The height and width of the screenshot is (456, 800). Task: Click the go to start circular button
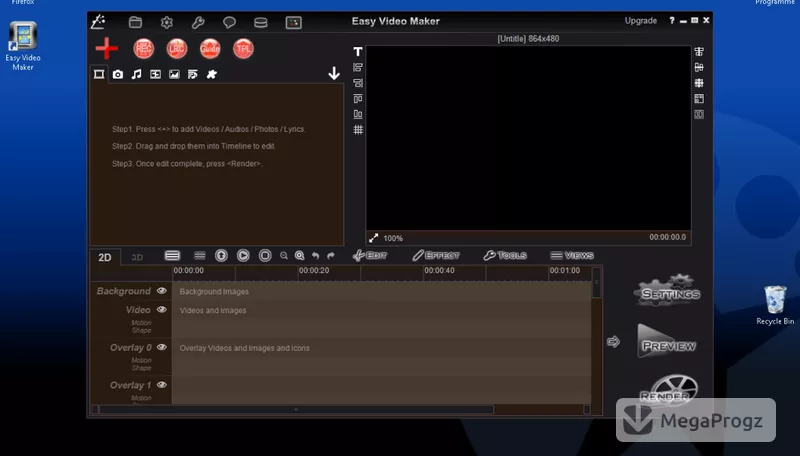pyautogui.click(x=221, y=256)
